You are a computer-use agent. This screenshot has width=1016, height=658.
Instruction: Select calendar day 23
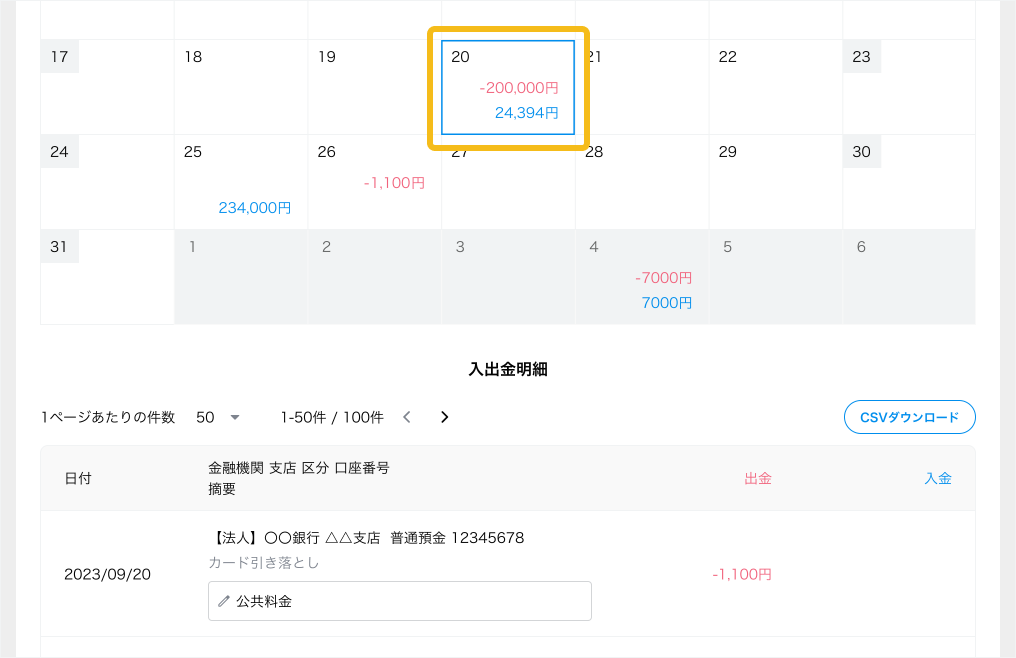point(908,87)
